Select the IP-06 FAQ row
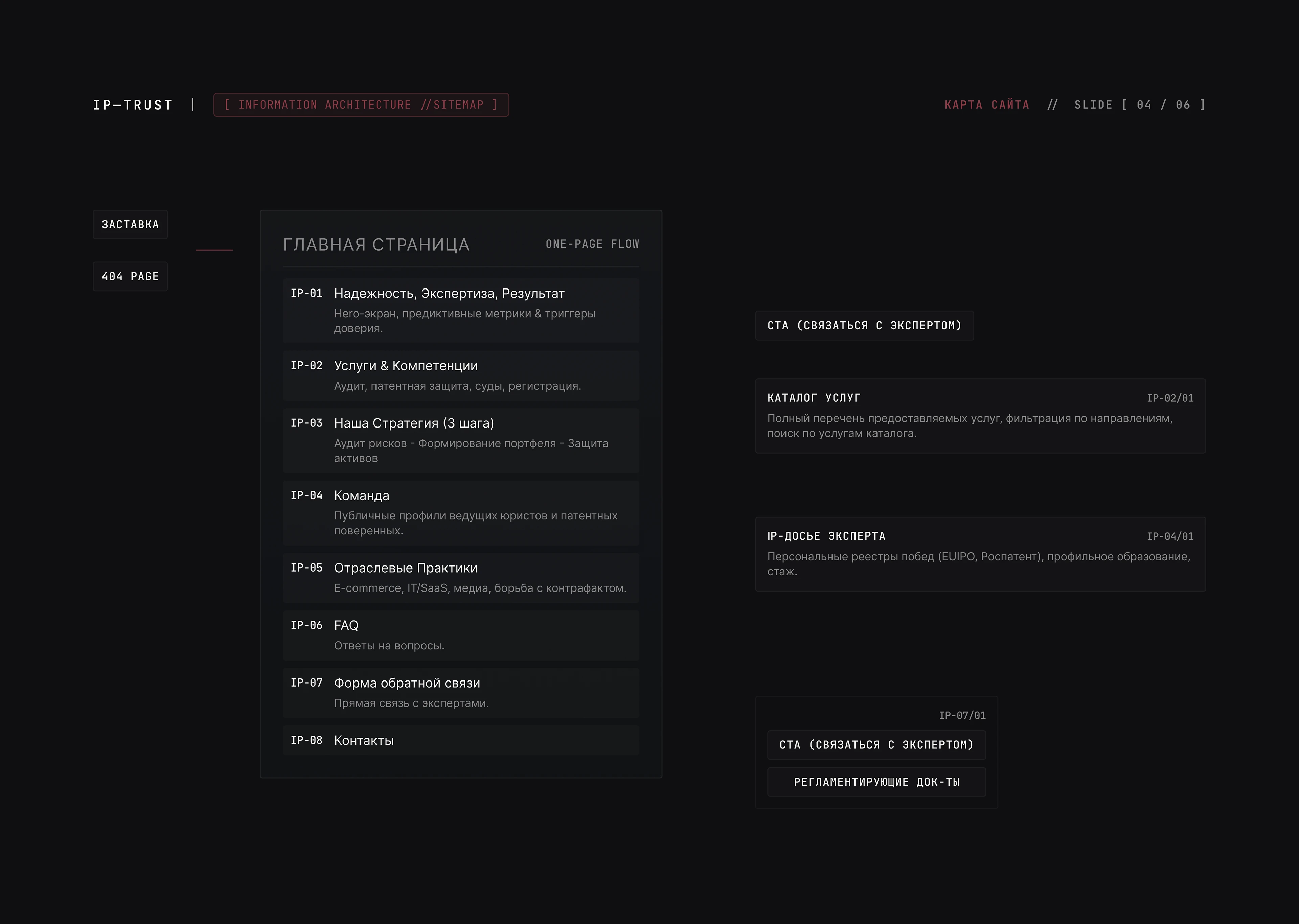 point(461,636)
